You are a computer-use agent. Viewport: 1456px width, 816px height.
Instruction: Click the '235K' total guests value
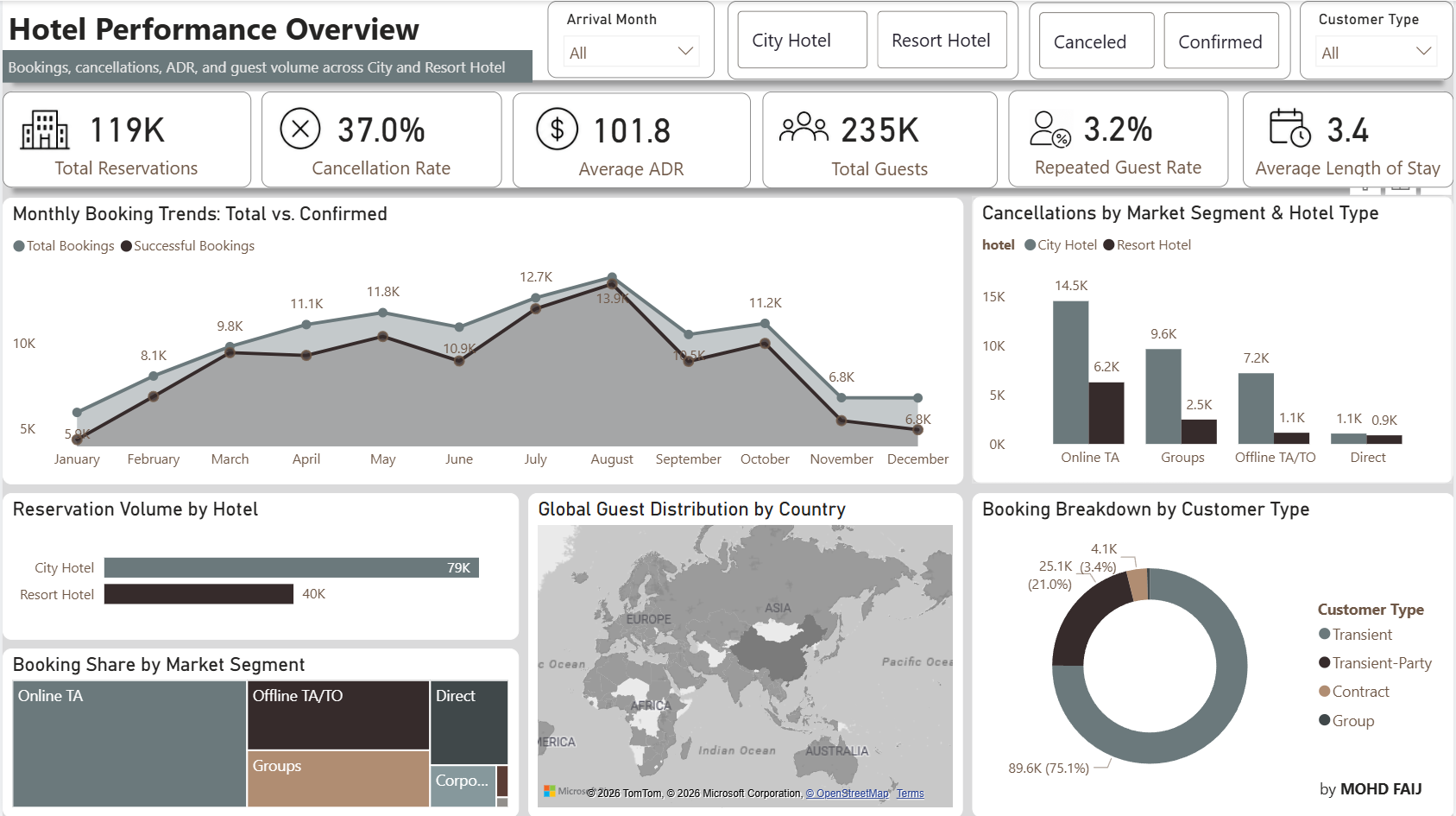click(880, 130)
